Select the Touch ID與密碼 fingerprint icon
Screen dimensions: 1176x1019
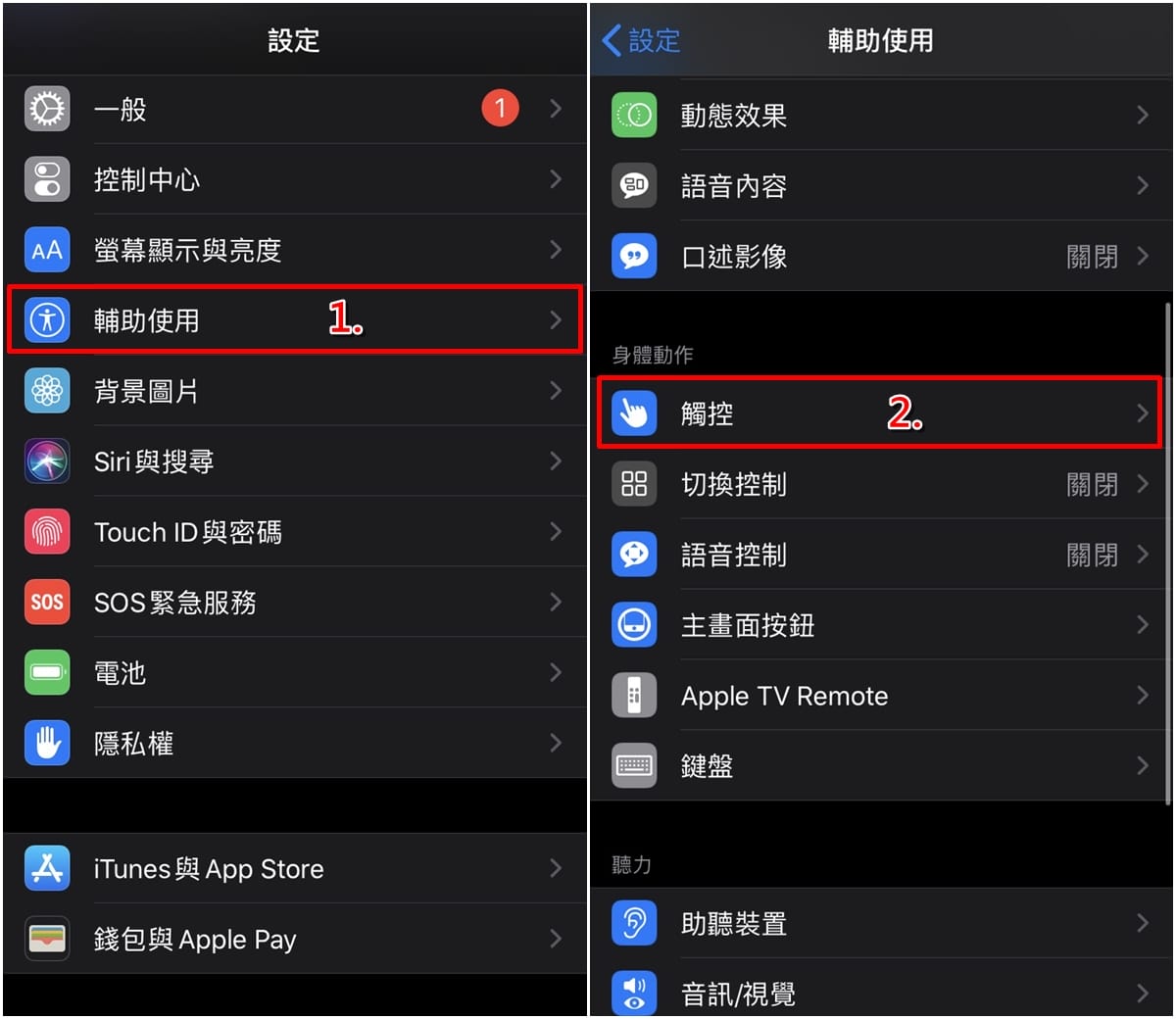47,532
